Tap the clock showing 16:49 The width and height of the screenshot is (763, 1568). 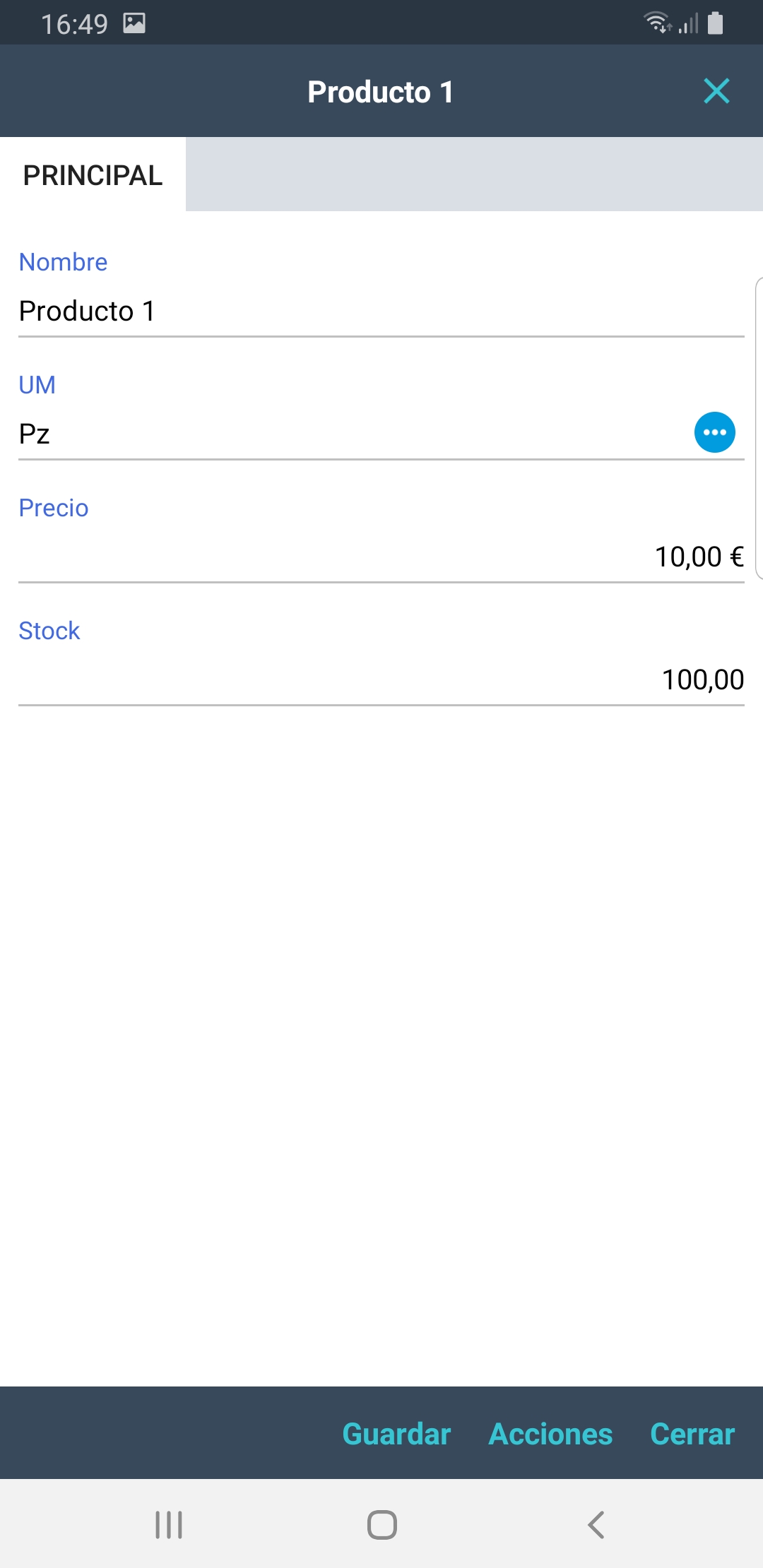(x=74, y=24)
